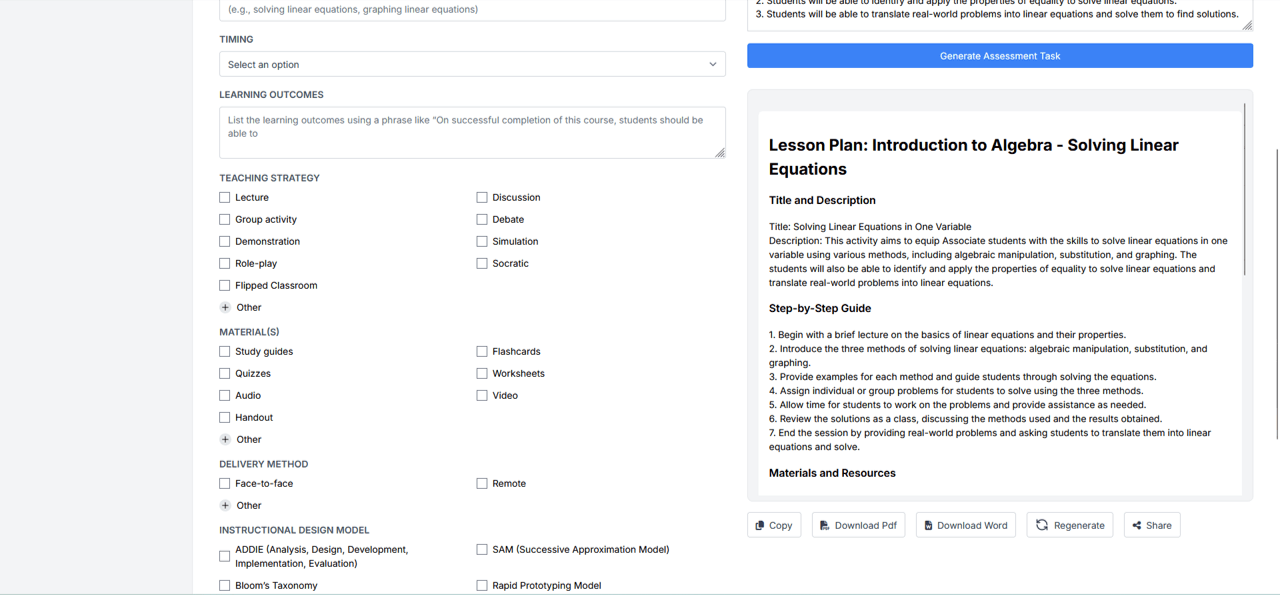Image resolution: width=1280 pixels, height=595 pixels.
Task: Click the Download Word icon
Action: (930, 524)
